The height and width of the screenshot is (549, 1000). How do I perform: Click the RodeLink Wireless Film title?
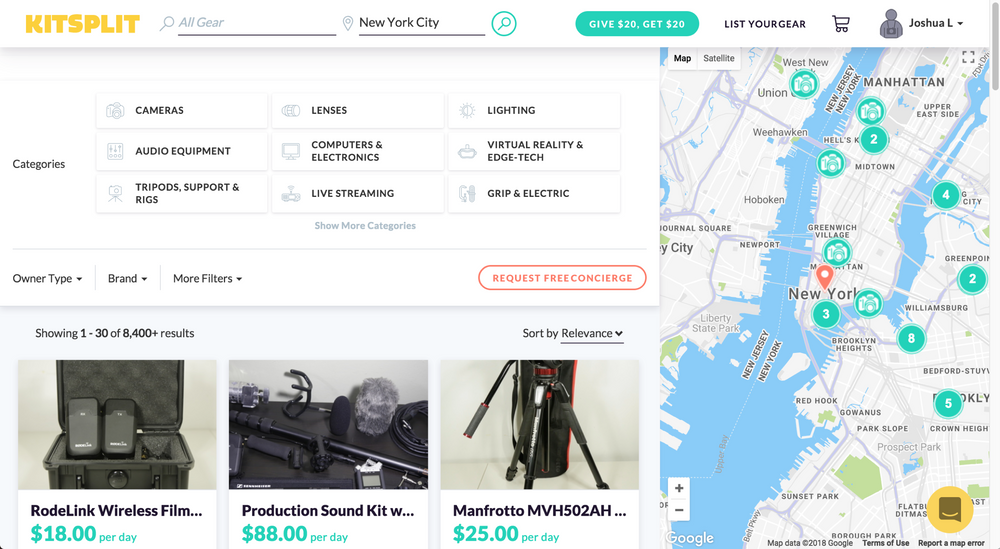[x=117, y=511]
